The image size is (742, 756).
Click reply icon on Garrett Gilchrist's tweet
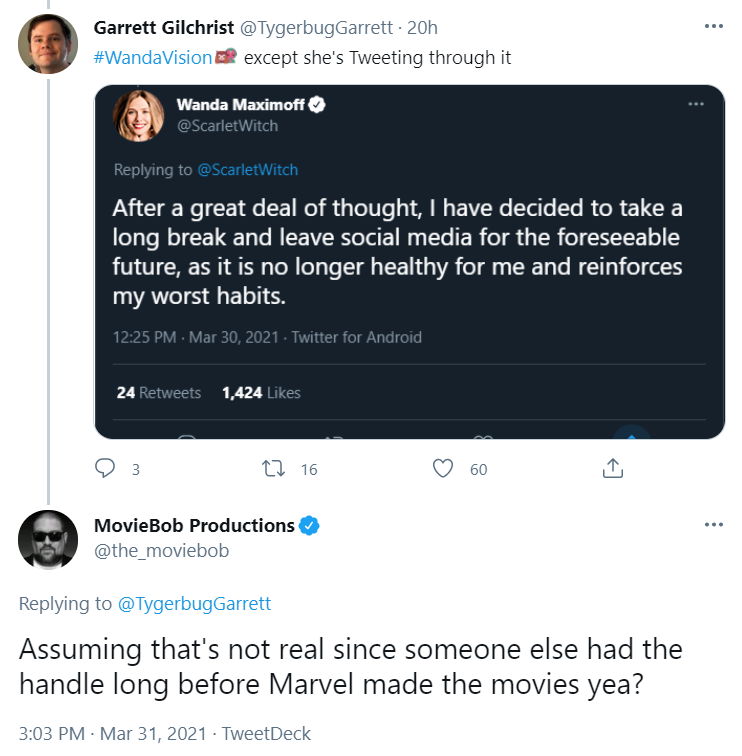pos(105,468)
